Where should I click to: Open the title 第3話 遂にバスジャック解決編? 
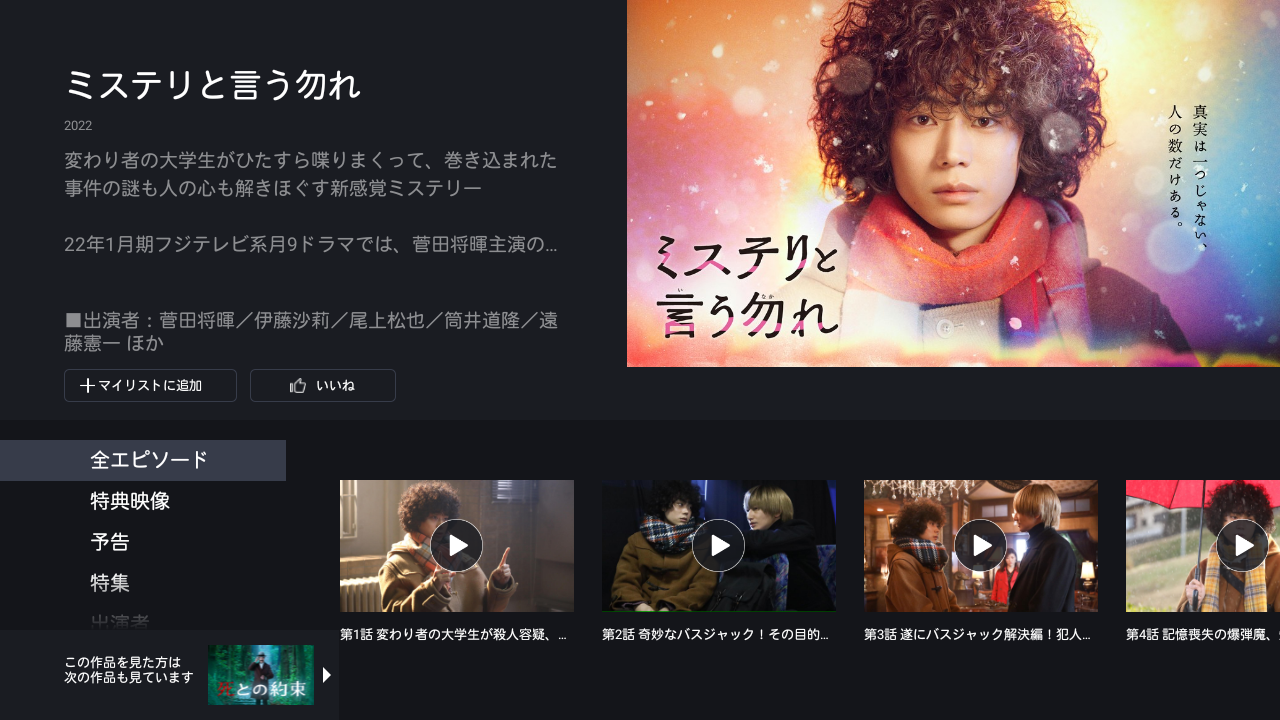[x=978, y=635]
